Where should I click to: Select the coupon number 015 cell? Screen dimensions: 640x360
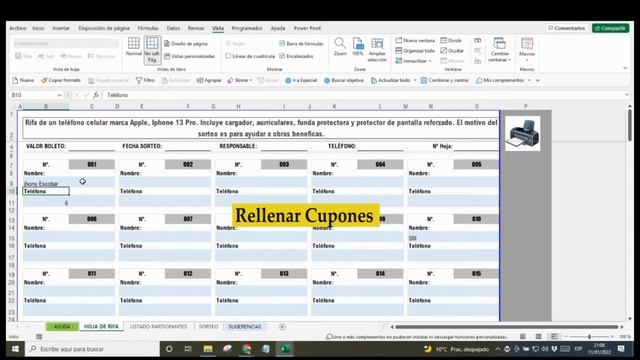[476, 273]
